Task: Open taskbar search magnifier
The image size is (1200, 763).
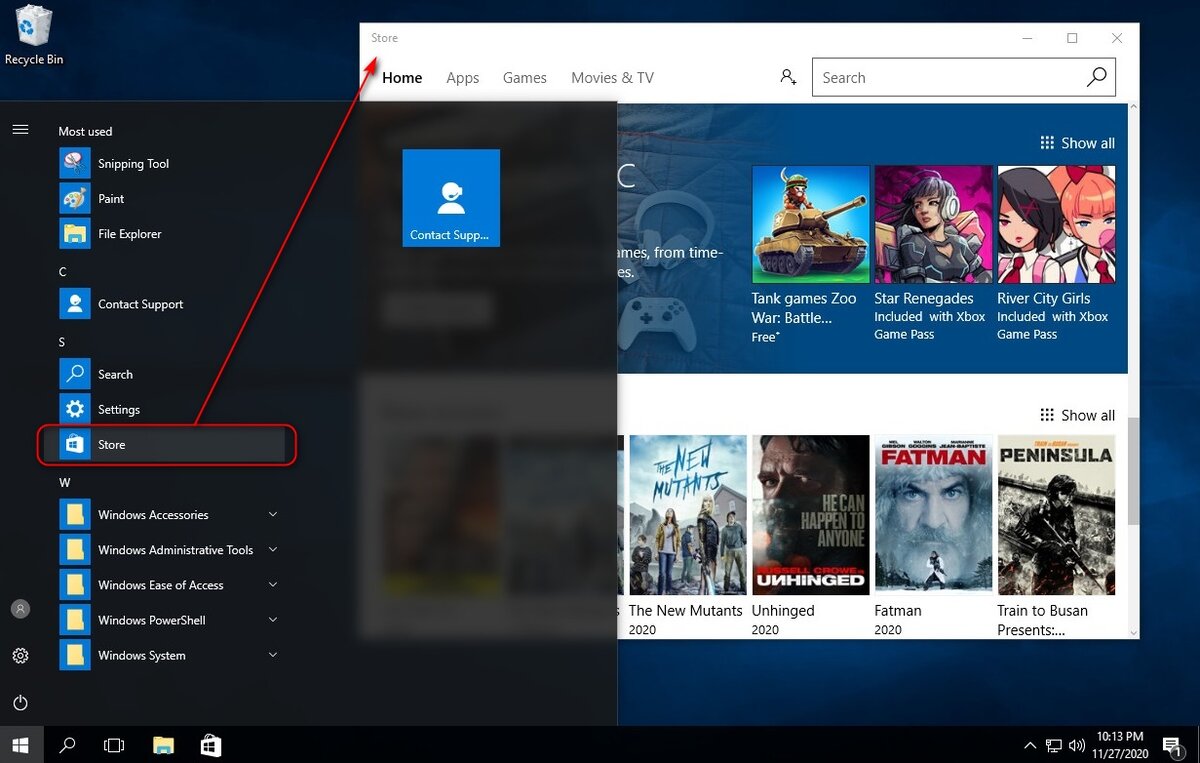Action: click(x=67, y=745)
